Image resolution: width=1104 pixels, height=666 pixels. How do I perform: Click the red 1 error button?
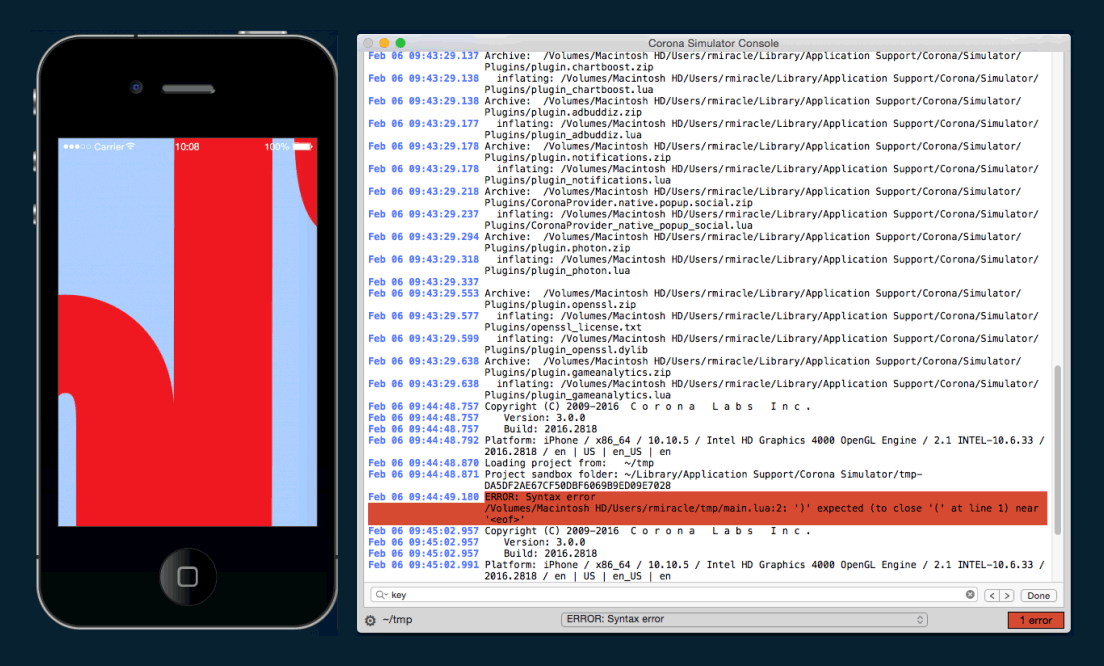pos(1035,620)
